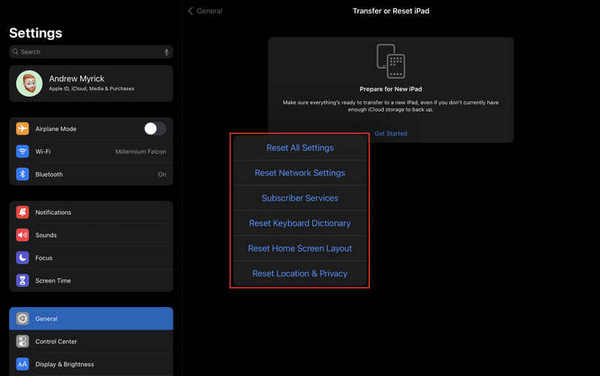The height and width of the screenshot is (376, 600).
Task: Select Subscriber Services option
Action: [300, 198]
